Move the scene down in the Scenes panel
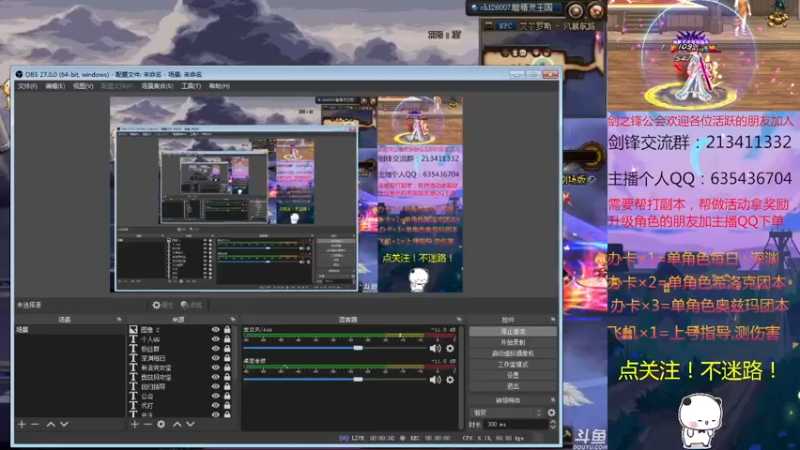 click(x=64, y=424)
